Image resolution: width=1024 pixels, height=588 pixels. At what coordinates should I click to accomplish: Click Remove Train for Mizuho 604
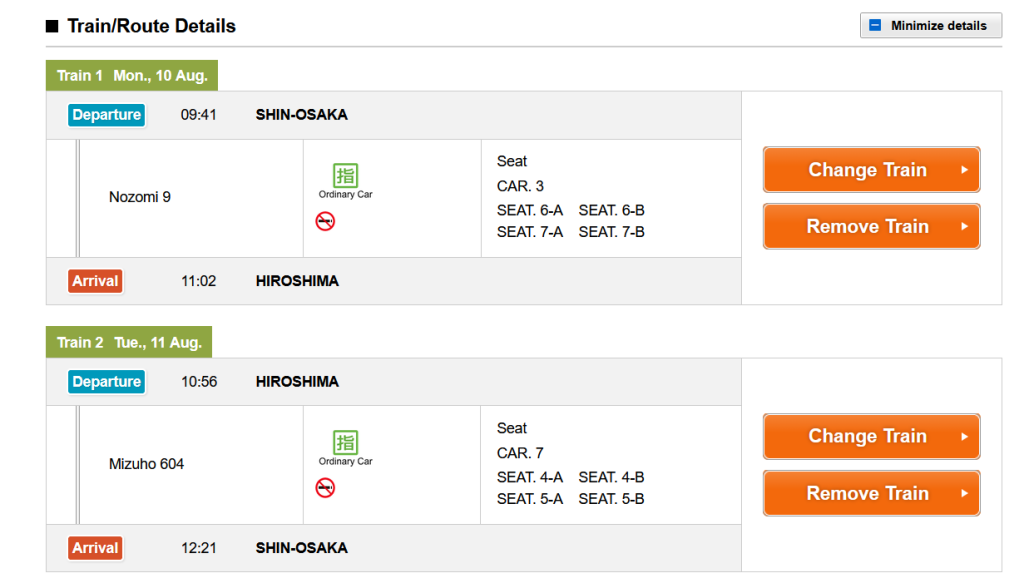point(871,493)
